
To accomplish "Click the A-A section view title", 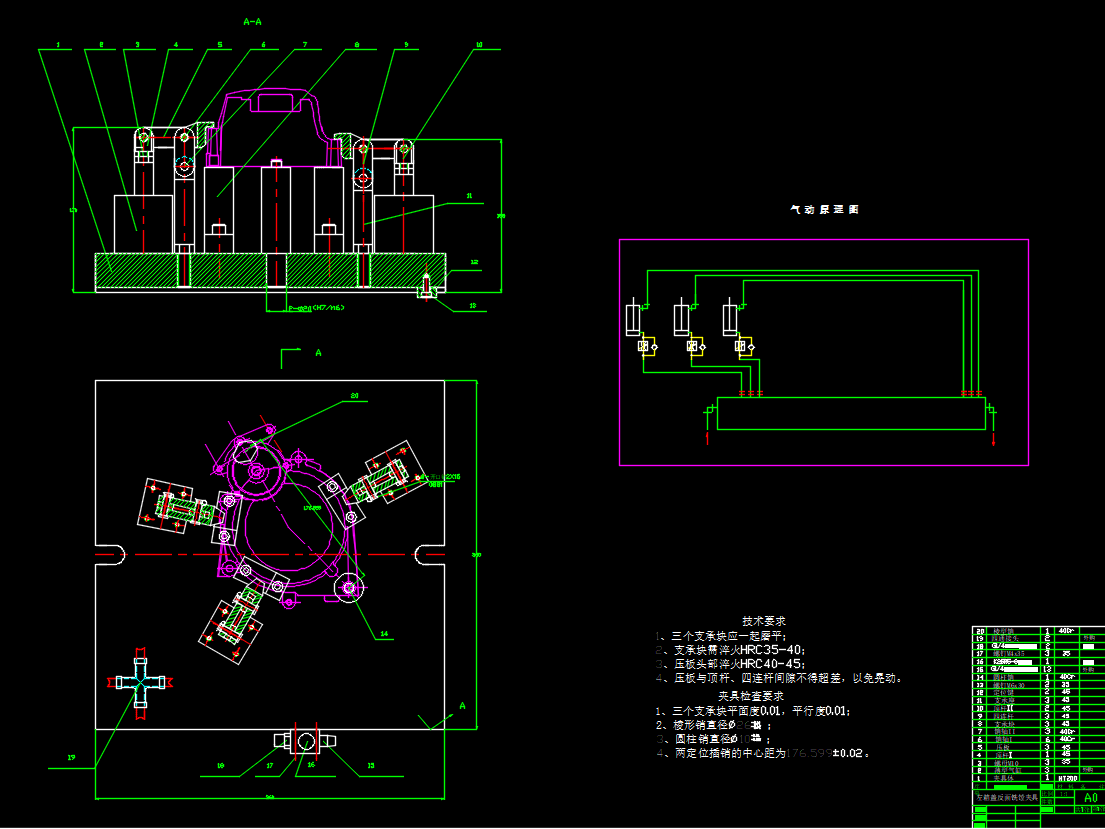I will tap(254, 21).
